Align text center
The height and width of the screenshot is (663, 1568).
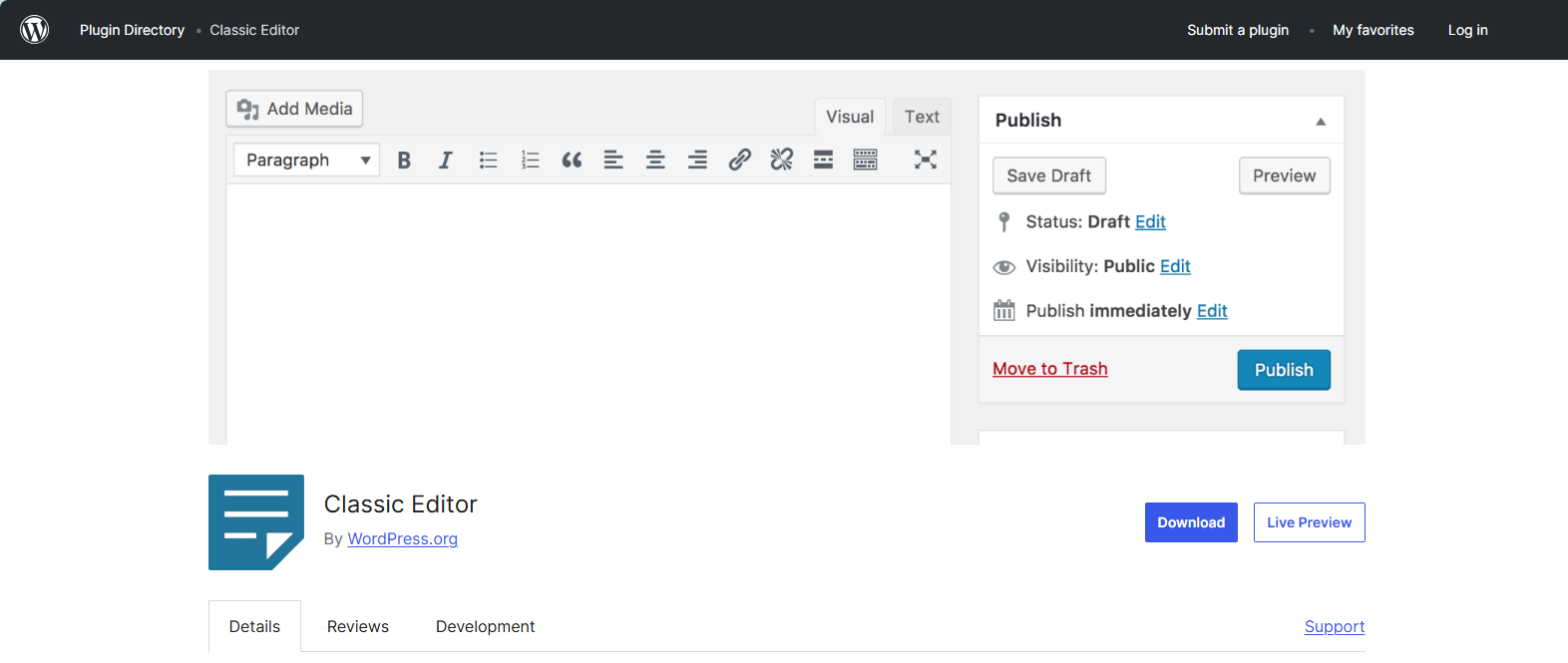pyautogui.click(x=655, y=160)
